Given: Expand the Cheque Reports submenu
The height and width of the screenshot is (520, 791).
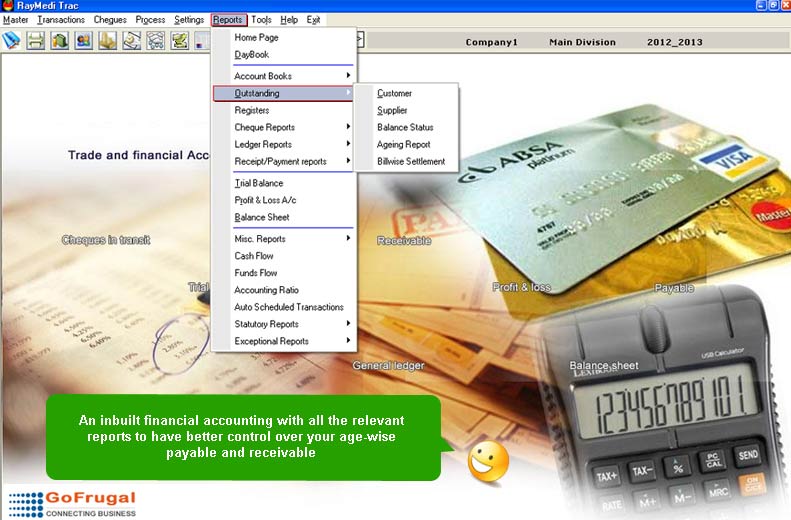Looking at the screenshot, I should (x=284, y=128).
